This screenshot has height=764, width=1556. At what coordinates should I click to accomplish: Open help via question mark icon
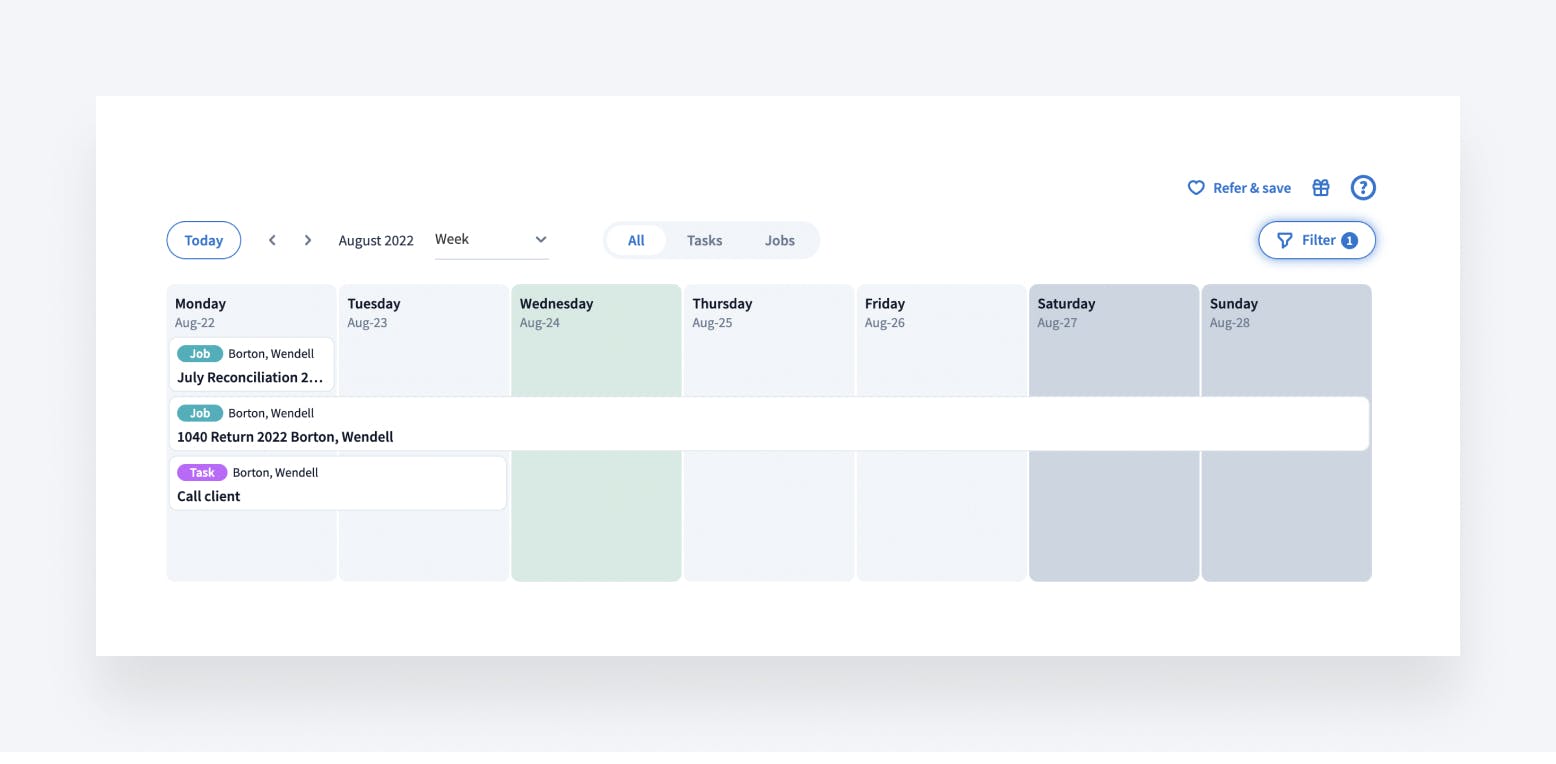pos(1363,188)
